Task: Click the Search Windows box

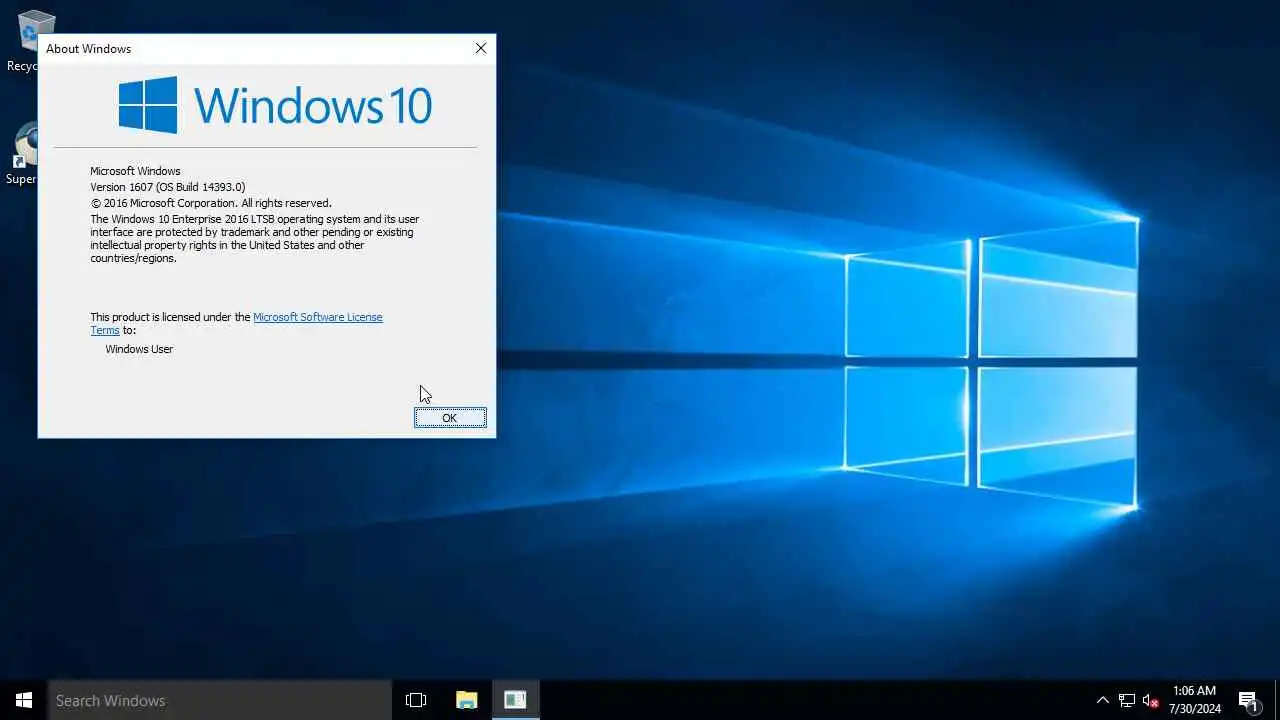Action: tap(220, 700)
